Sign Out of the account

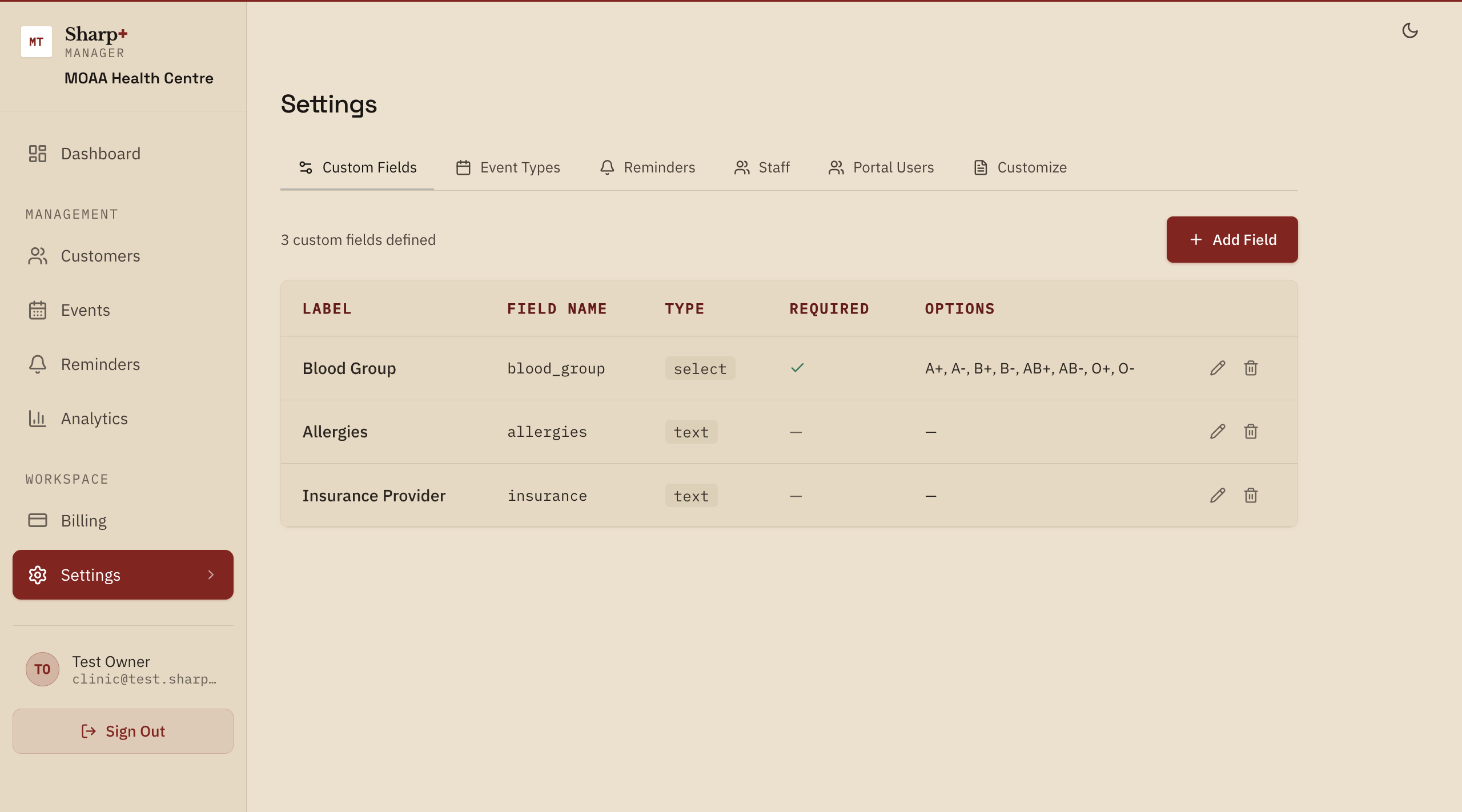tap(123, 731)
